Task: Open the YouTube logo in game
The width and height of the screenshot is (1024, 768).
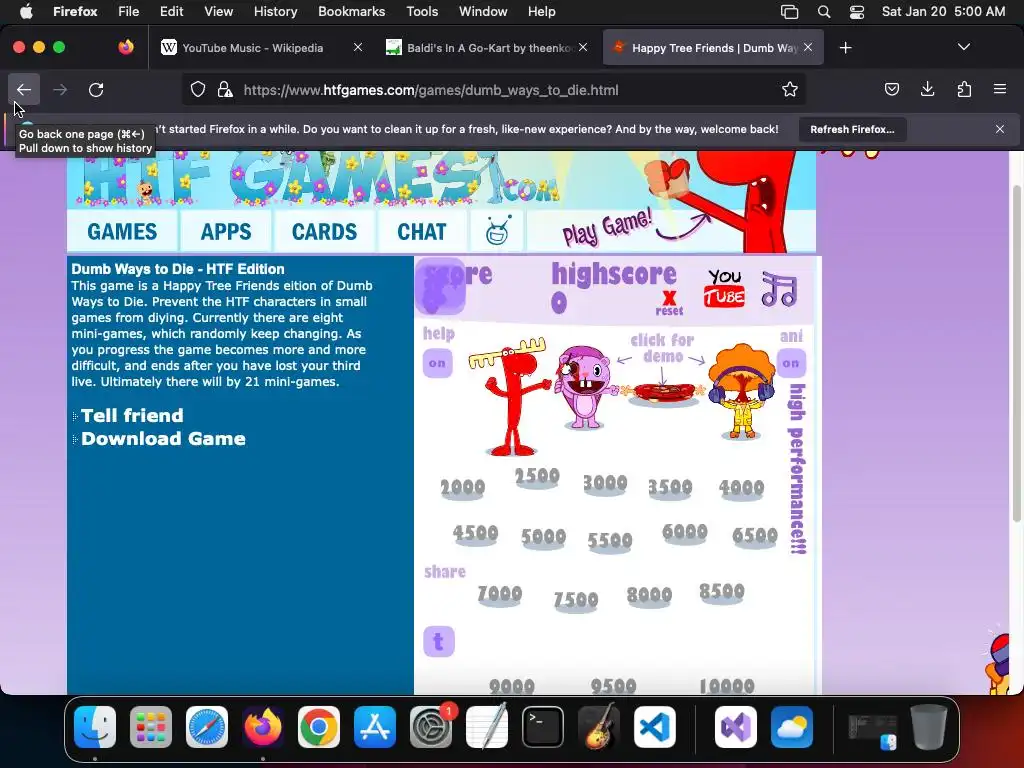Action: tap(724, 288)
